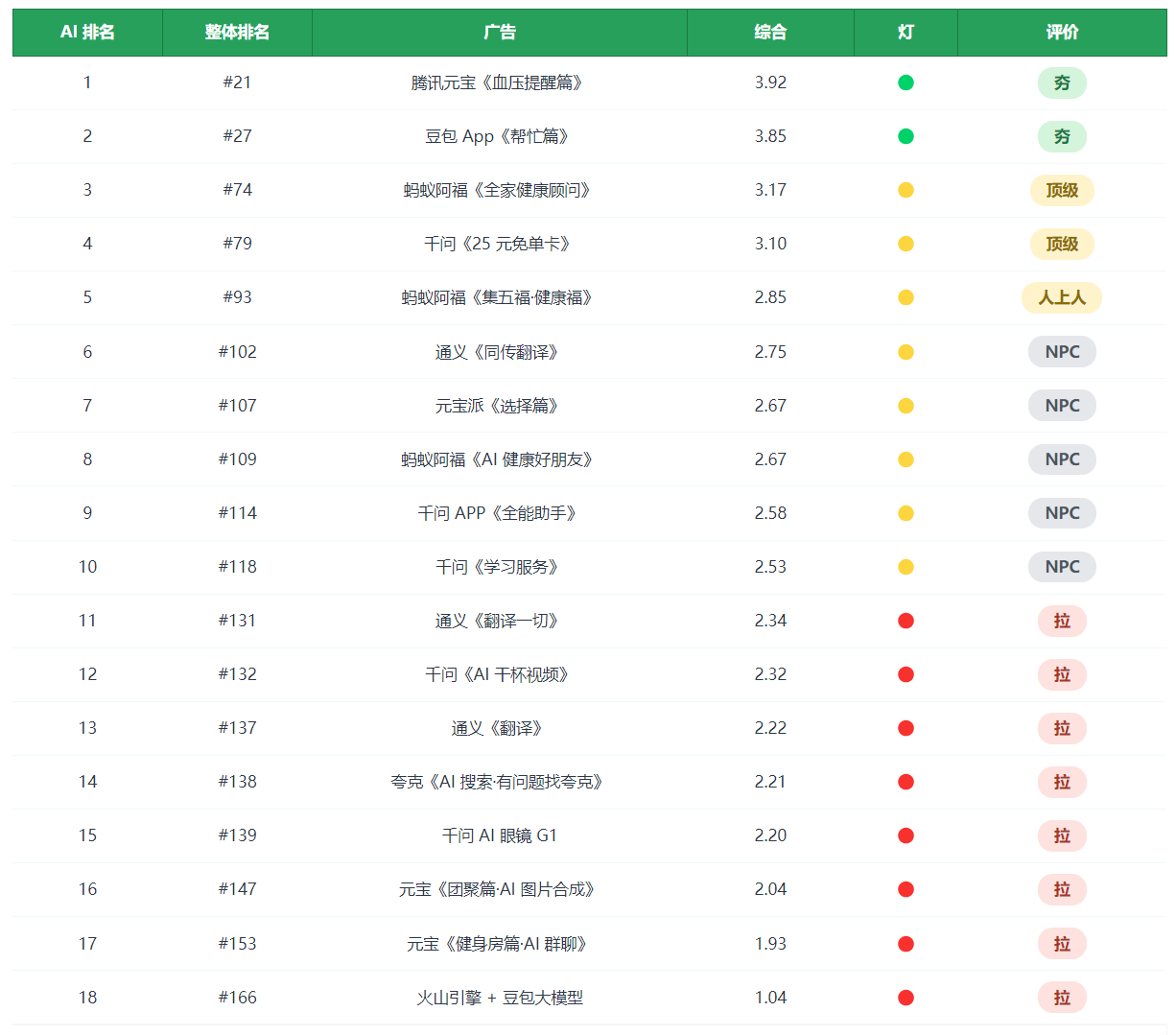
Task: Click NPC badge in 通义《同传翻译》 row
Action: tap(1062, 352)
